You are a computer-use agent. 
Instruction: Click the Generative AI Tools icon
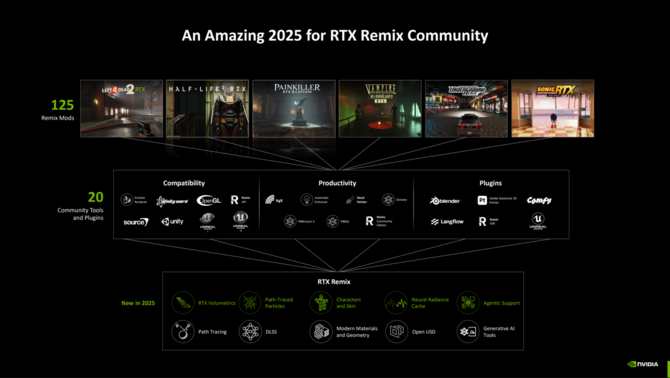(x=468, y=331)
